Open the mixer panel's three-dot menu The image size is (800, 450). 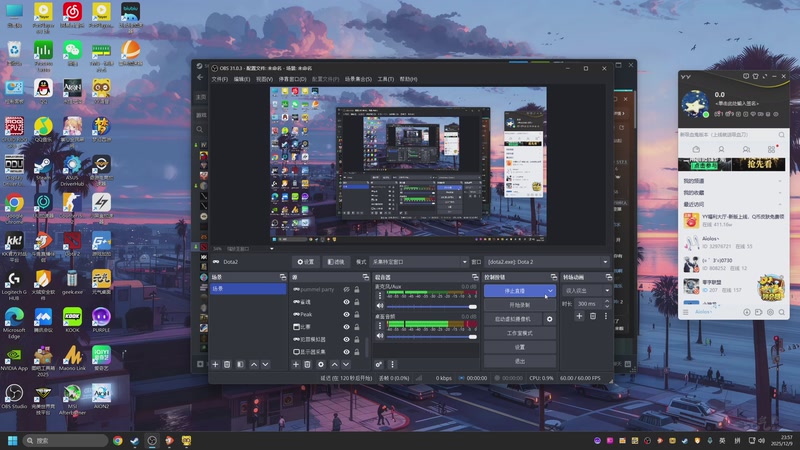(x=392, y=364)
